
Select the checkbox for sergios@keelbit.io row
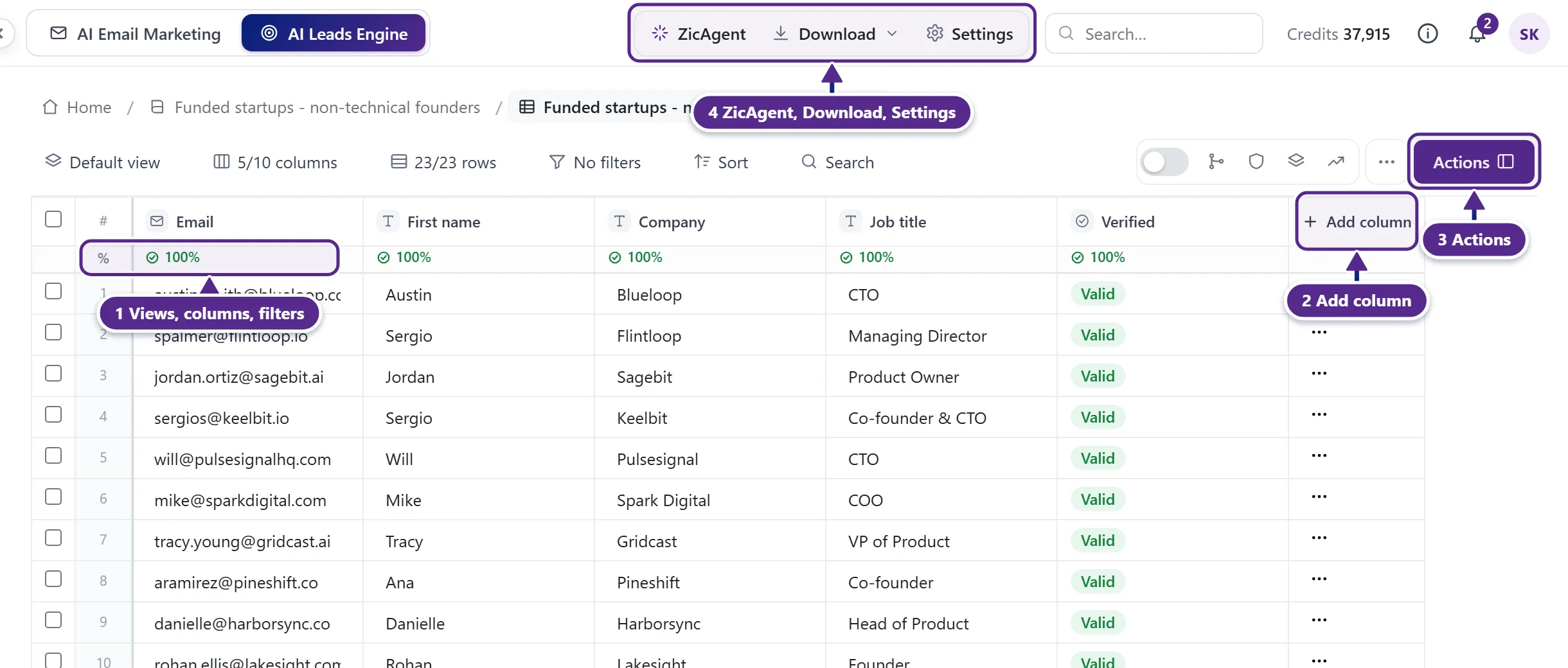pyautogui.click(x=53, y=415)
